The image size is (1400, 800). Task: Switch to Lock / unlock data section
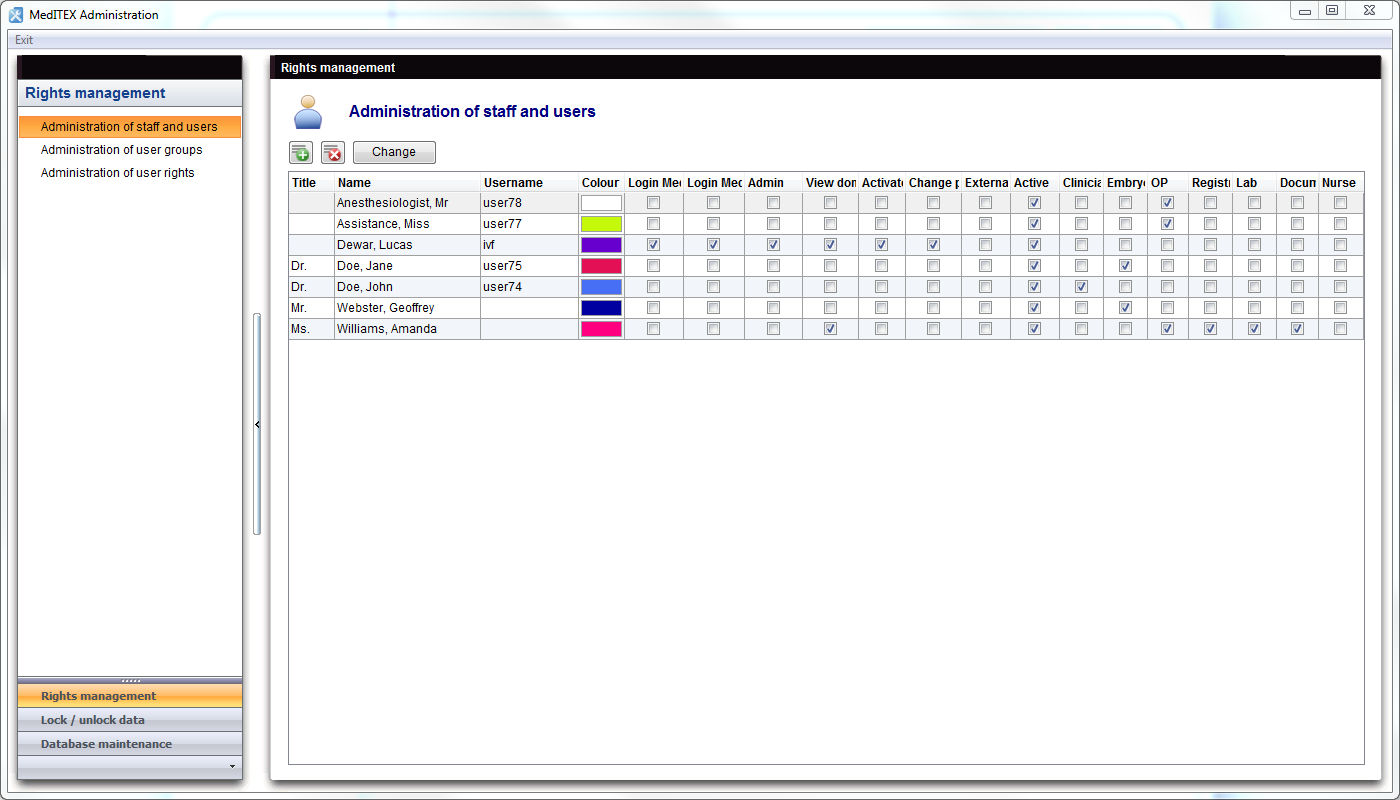point(130,720)
